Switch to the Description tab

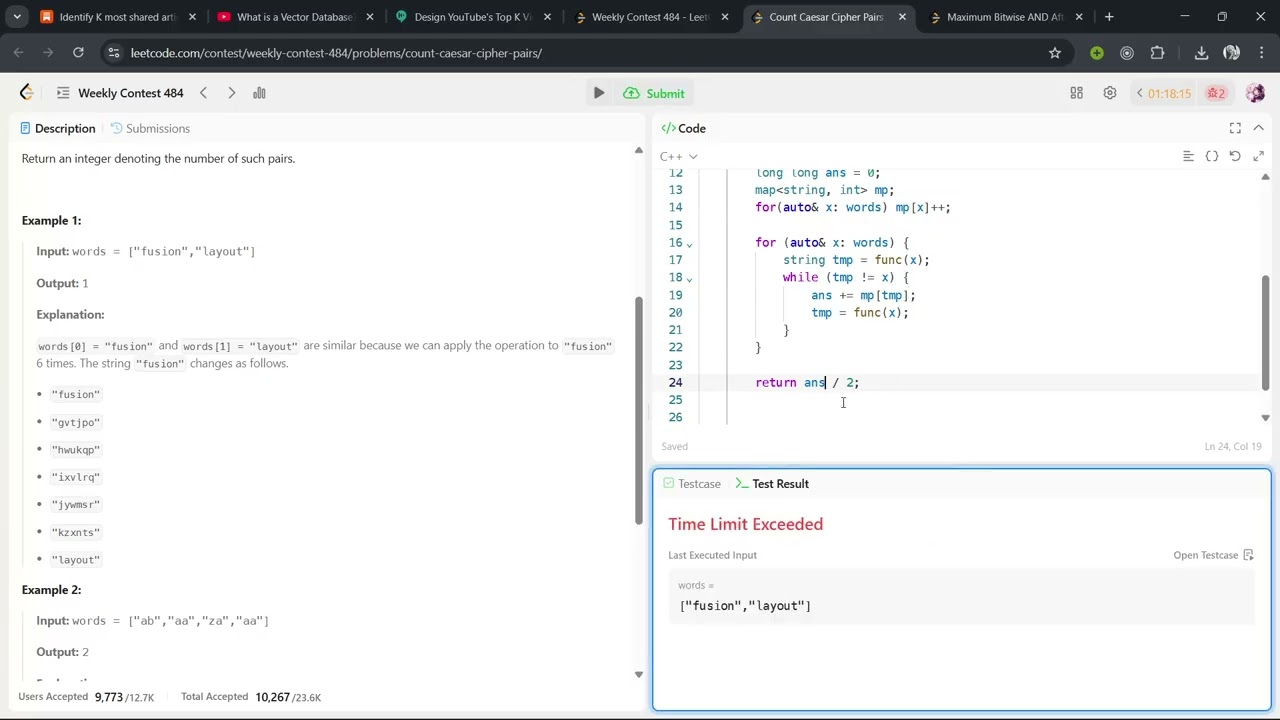tap(57, 128)
